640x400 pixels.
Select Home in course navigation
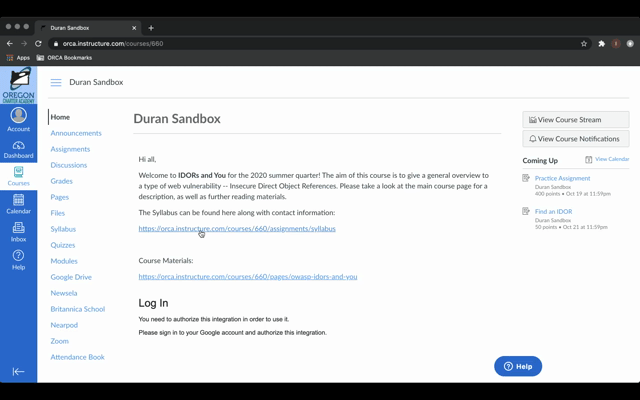pyautogui.click(x=60, y=117)
